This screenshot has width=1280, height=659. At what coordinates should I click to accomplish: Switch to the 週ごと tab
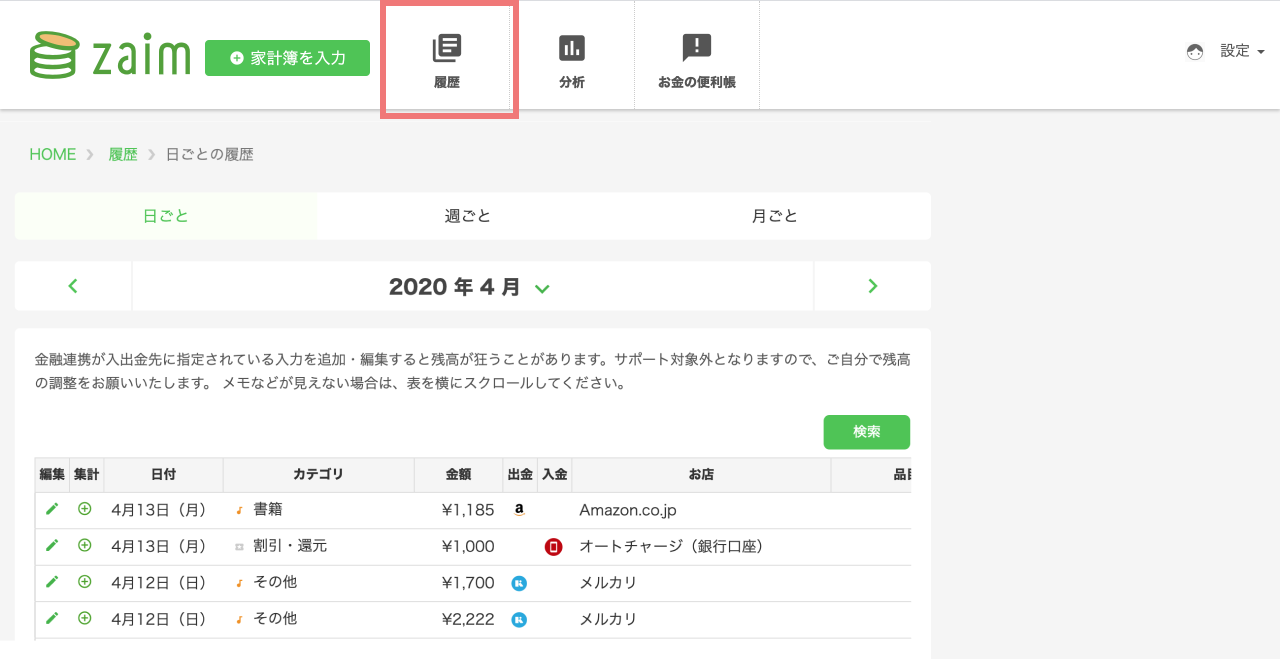click(x=468, y=216)
